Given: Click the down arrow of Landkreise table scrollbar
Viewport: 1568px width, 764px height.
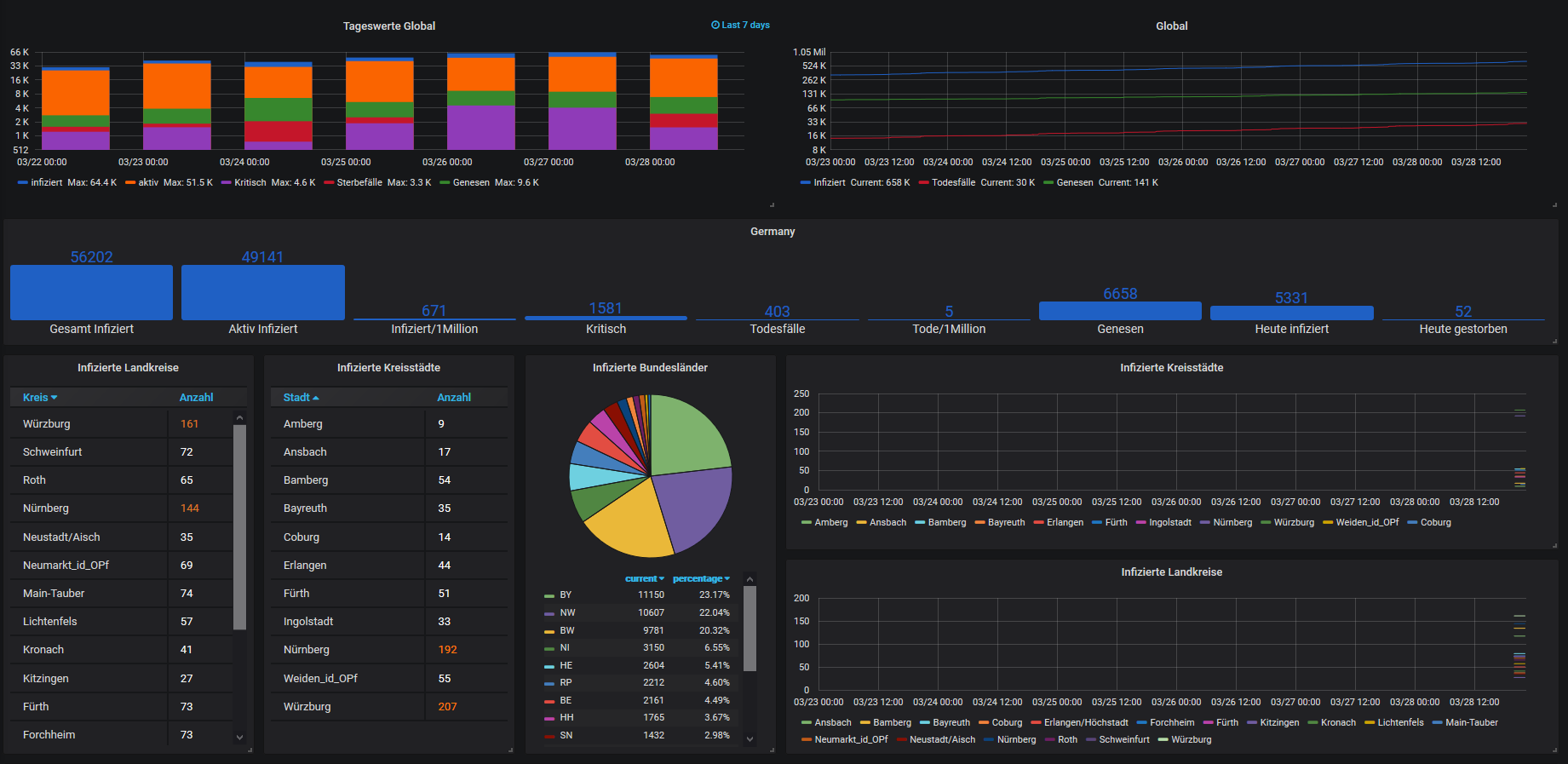Looking at the screenshot, I should point(239,738).
